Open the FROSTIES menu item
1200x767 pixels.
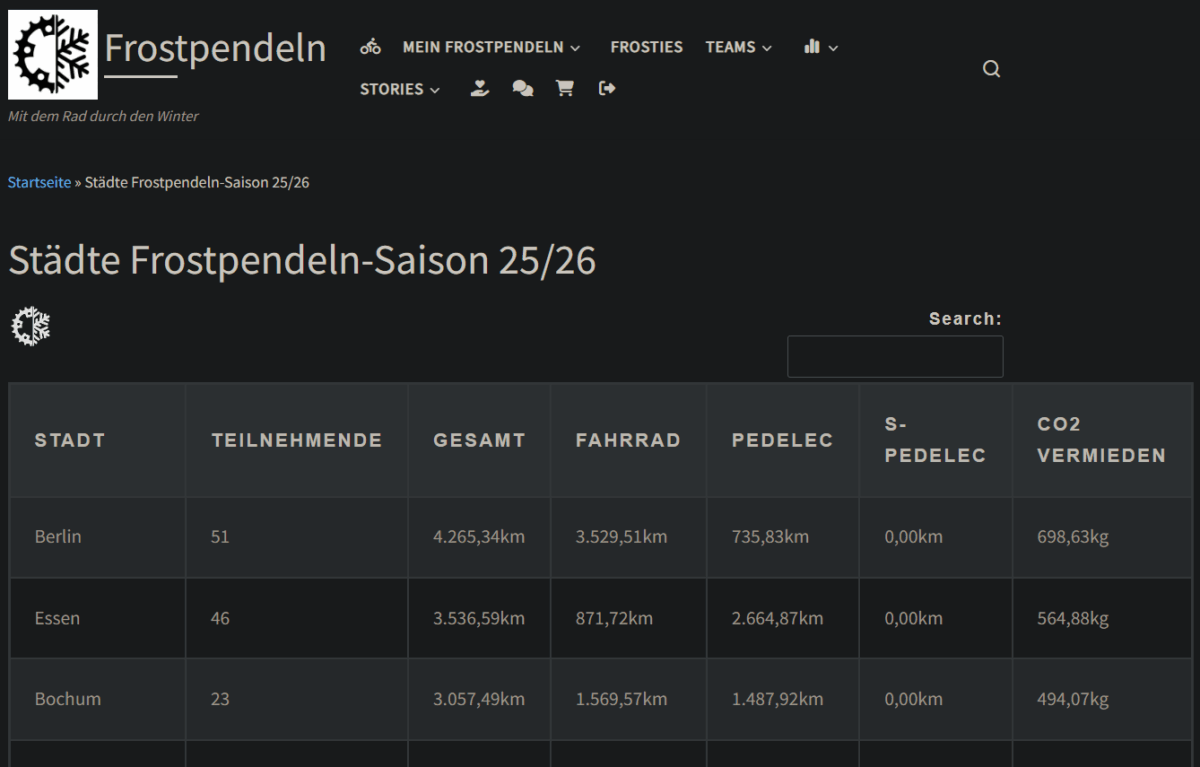(646, 46)
